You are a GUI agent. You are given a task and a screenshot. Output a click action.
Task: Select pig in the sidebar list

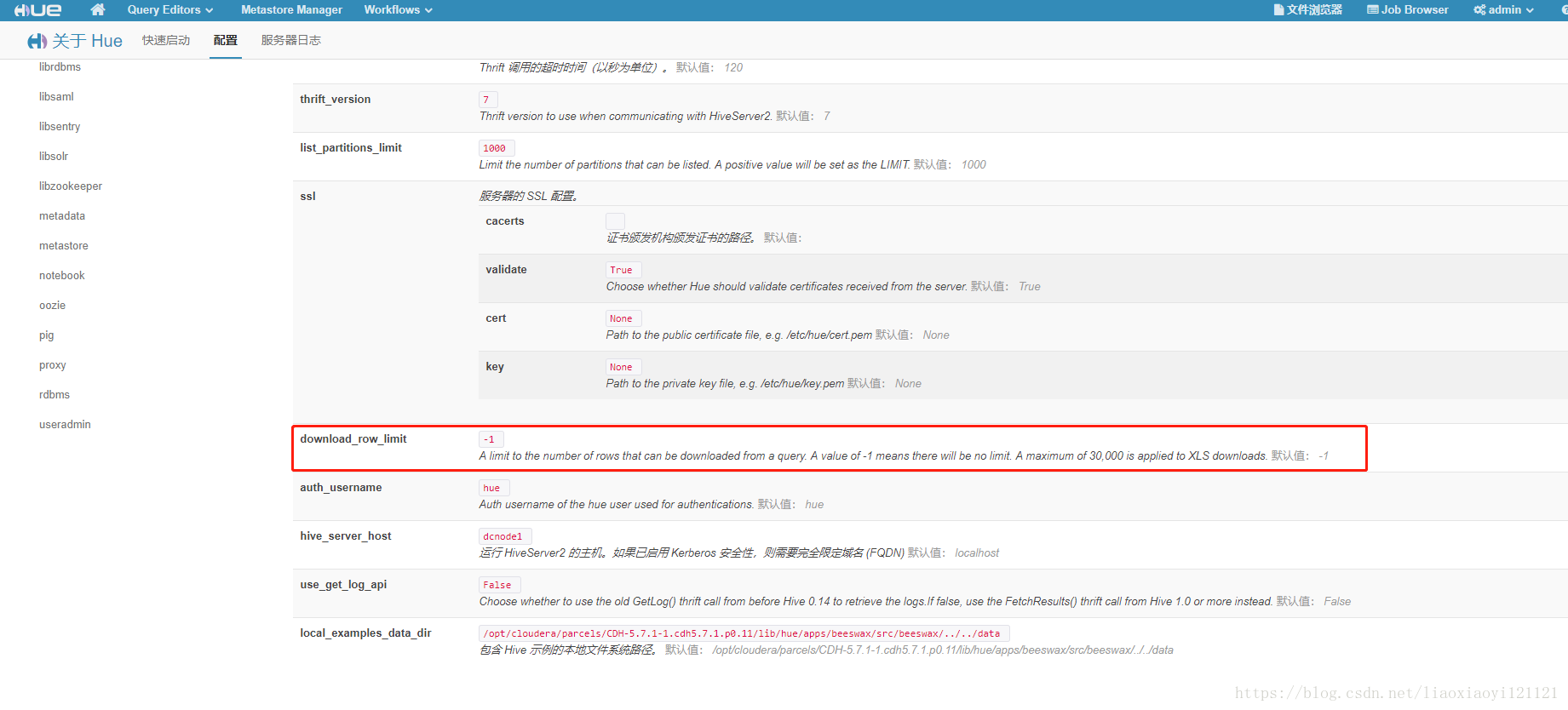tap(46, 335)
